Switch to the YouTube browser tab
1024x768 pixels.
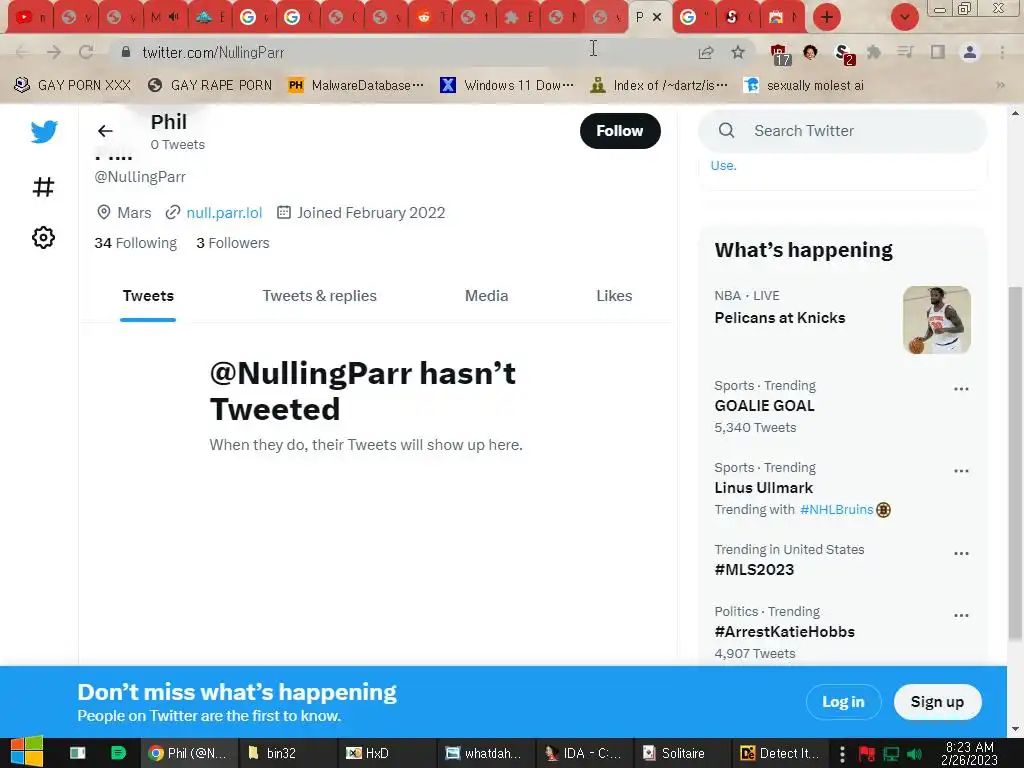[x=29, y=17]
